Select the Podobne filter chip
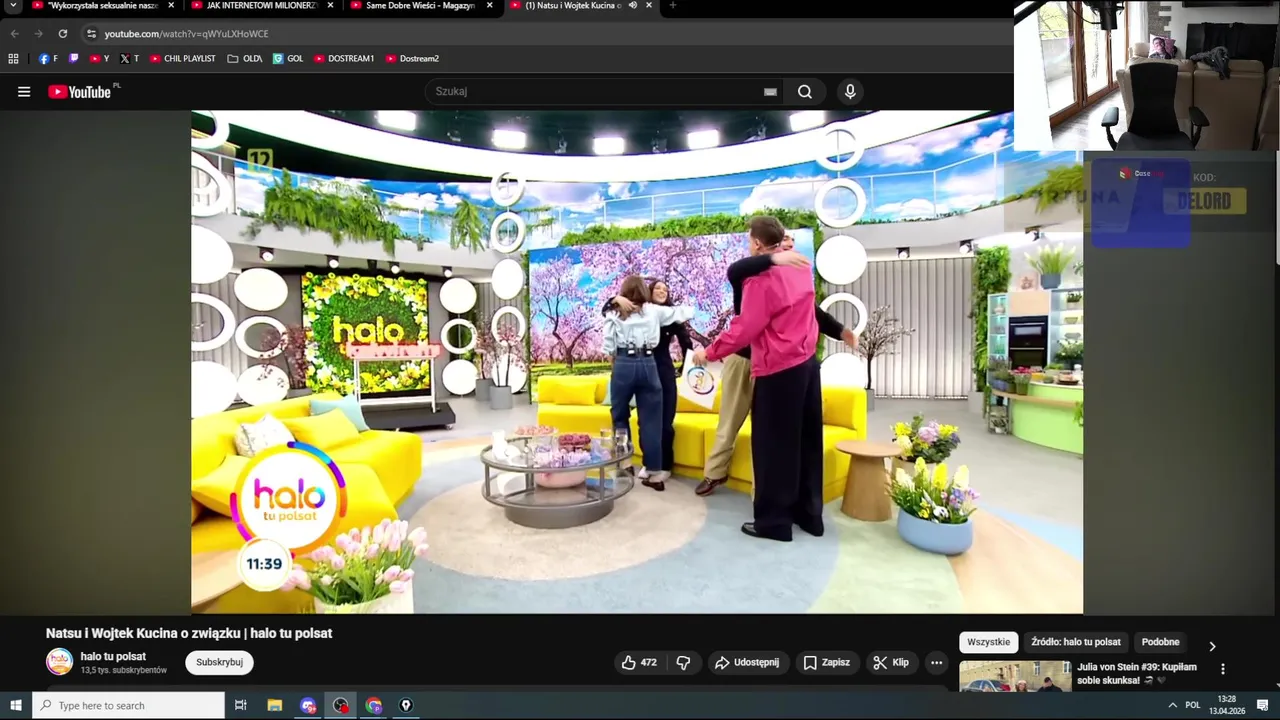Viewport: 1280px width, 720px height. pos(1160,642)
